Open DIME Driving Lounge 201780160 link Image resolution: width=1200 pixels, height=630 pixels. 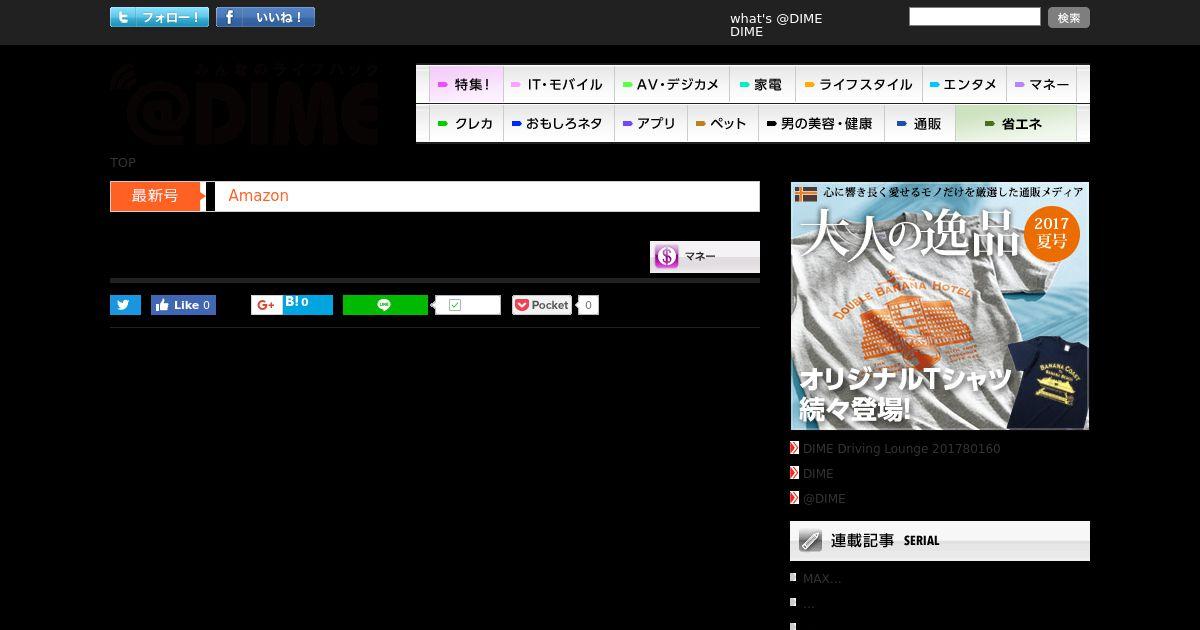pyautogui.click(x=901, y=449)
